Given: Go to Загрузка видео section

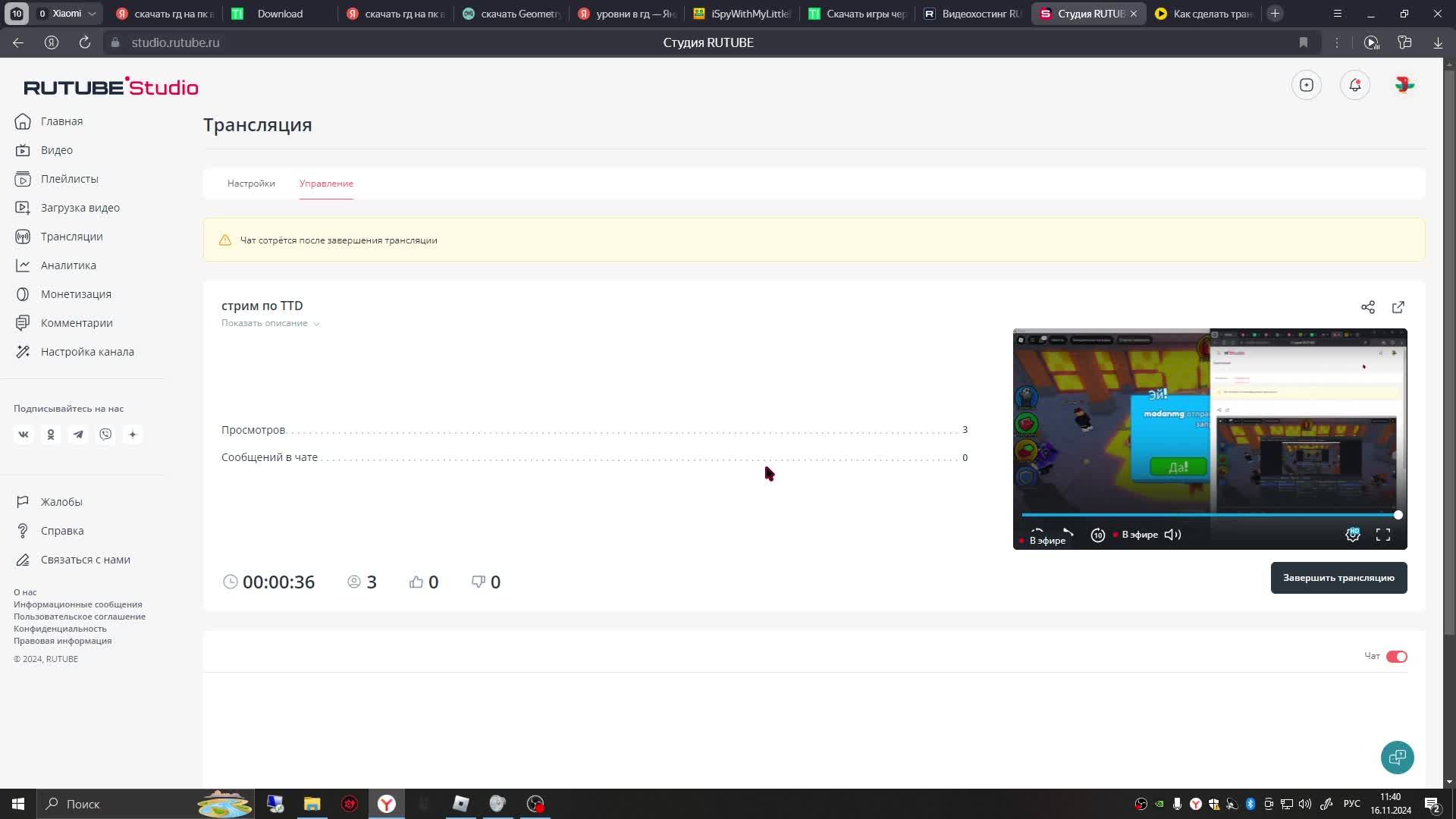Looking at the screenshot, I should pos(79,207).
